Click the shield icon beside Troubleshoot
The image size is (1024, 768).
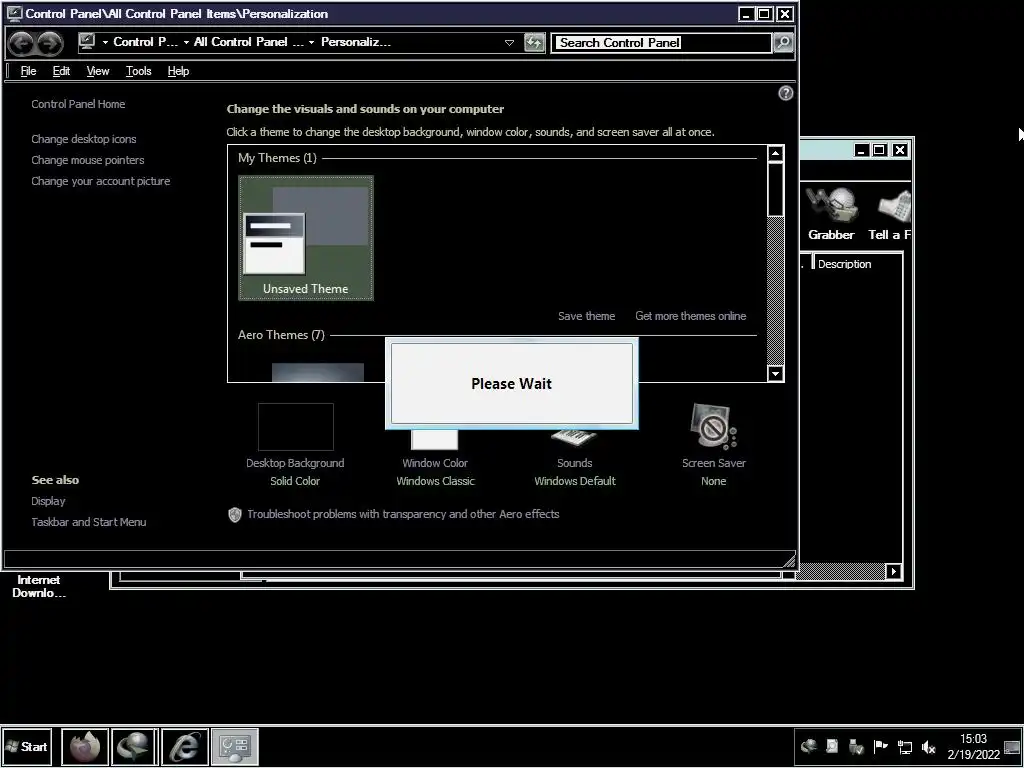235,515
